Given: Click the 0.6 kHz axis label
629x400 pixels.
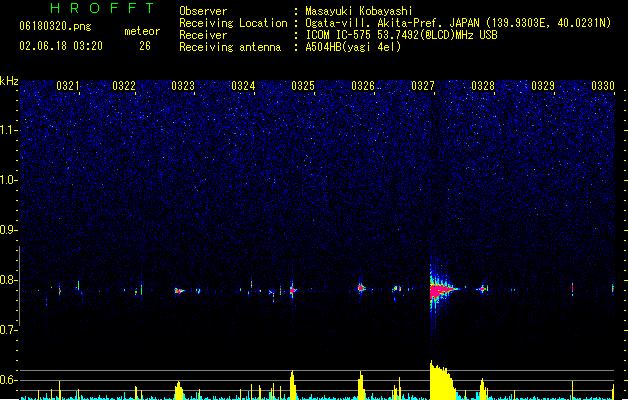Looking at the screenshot, I should click(x=9, y=380).
